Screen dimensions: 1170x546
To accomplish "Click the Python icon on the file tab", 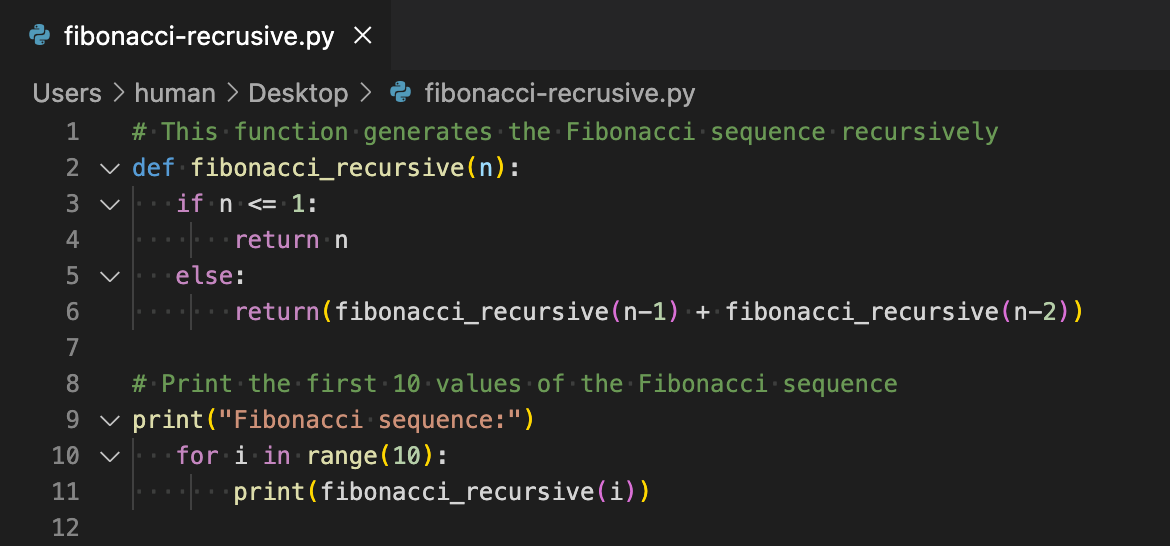I will click(40, 35).
